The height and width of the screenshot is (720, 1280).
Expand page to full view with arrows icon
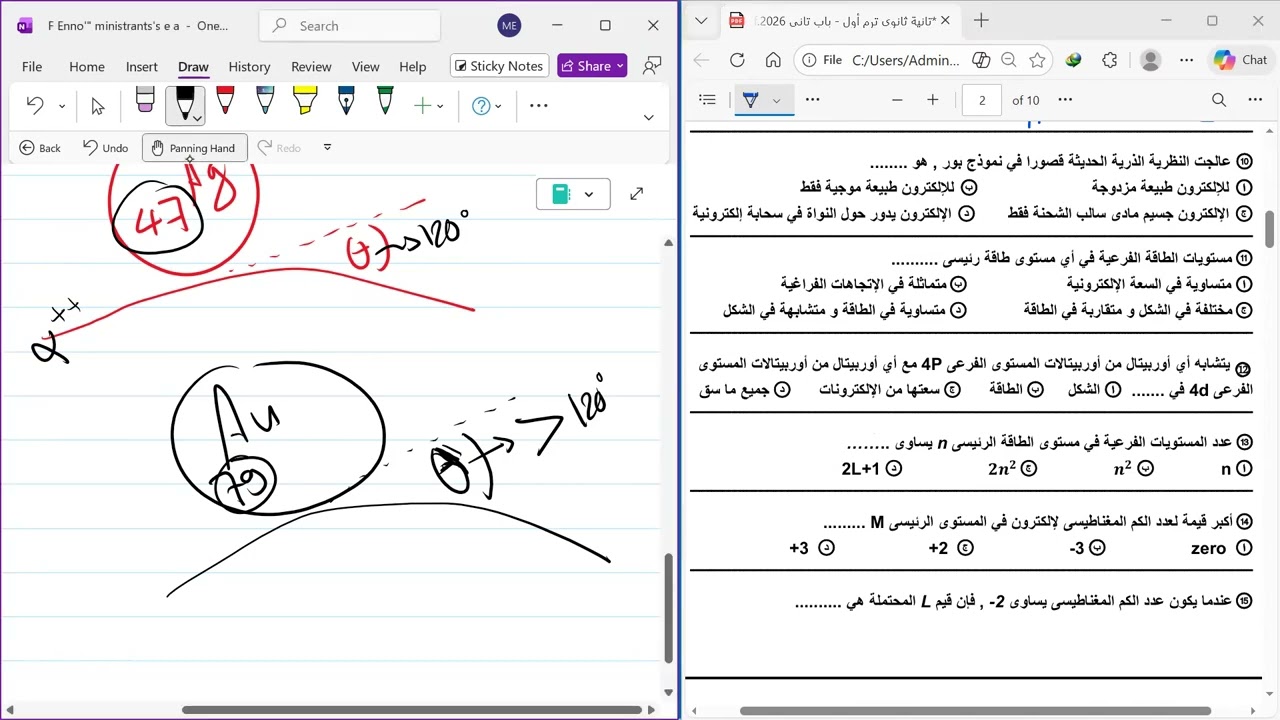click(x=636, y=194)
